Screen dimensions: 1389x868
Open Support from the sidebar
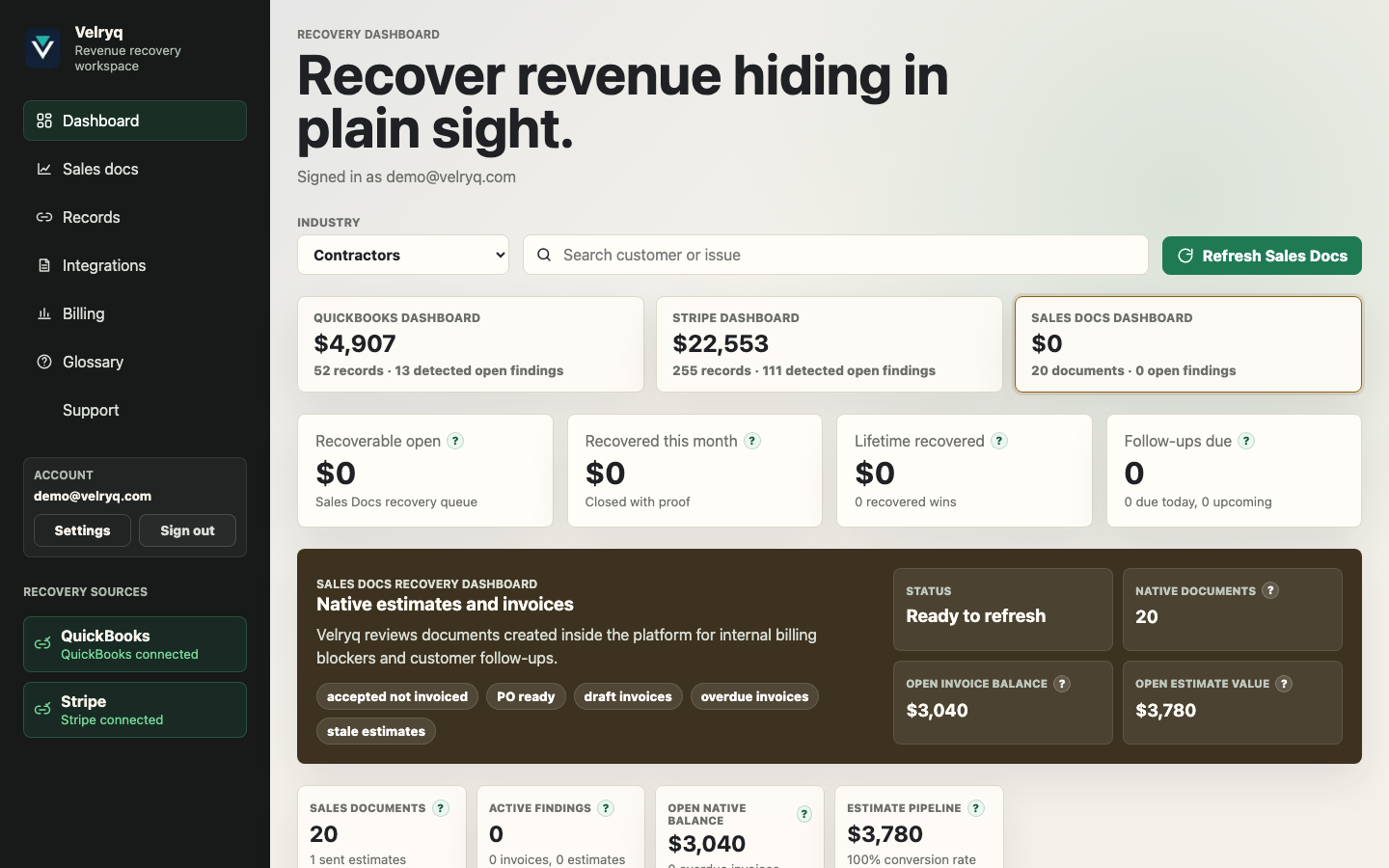(x=135, y=410)
